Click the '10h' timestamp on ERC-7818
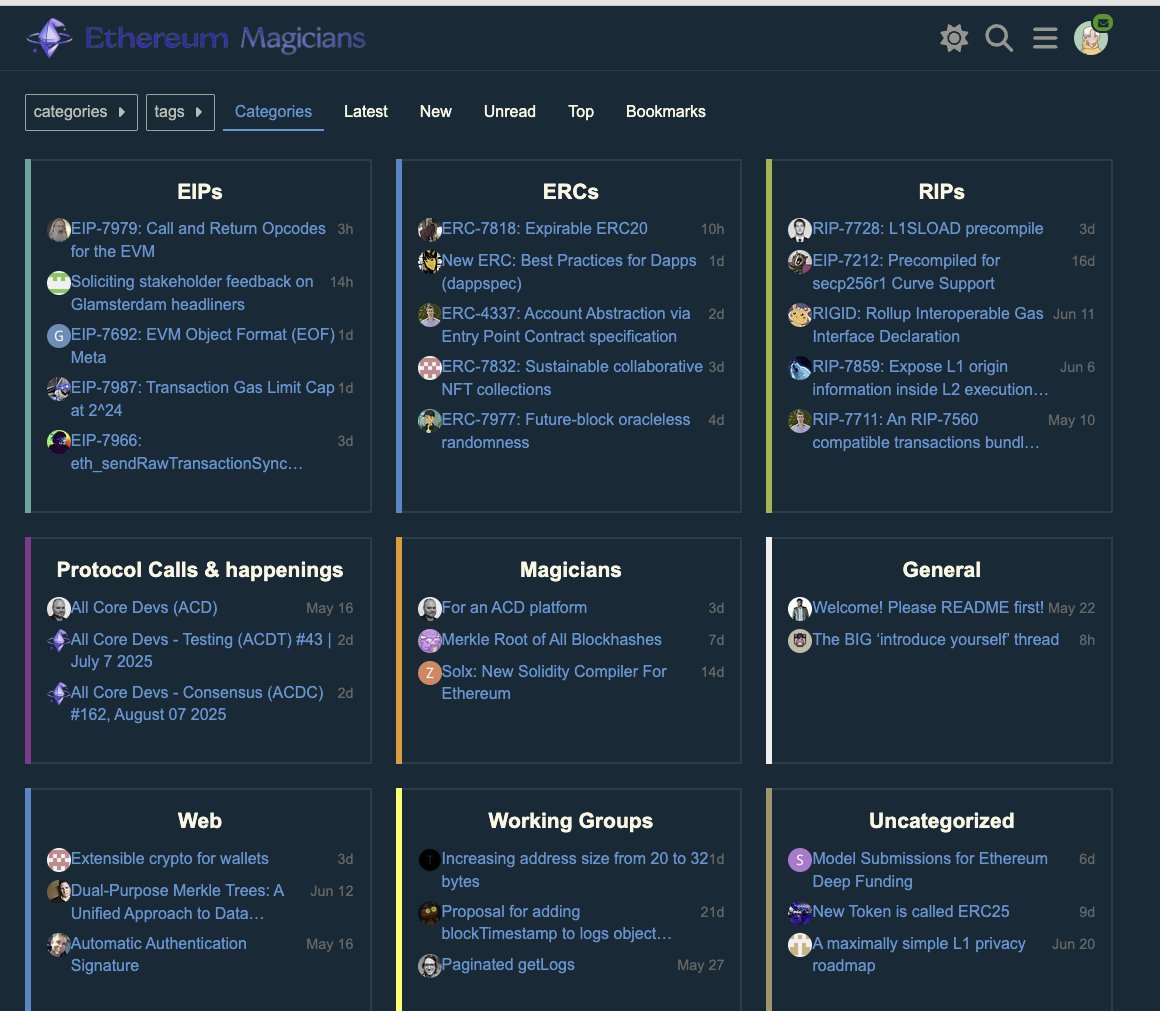 [x=712, y=229]
